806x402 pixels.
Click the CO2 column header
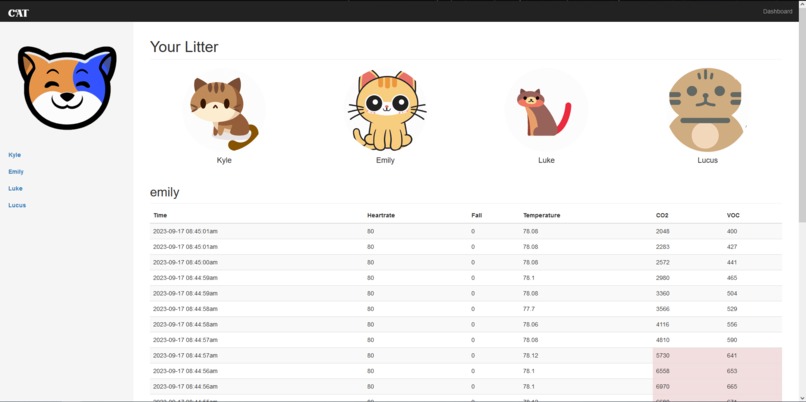coord(662,215)
